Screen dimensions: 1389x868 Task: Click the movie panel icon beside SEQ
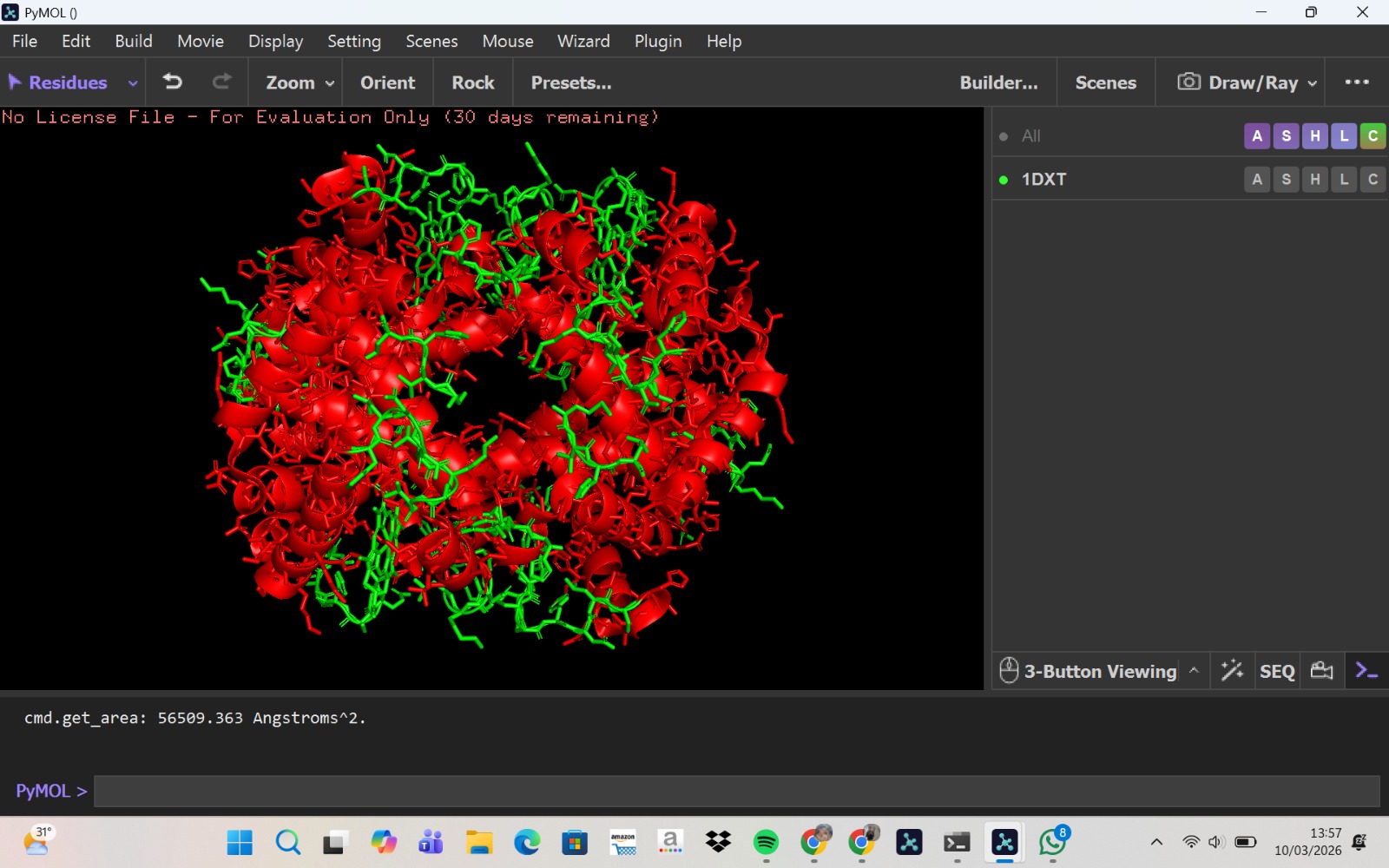tap(1321, 671)
